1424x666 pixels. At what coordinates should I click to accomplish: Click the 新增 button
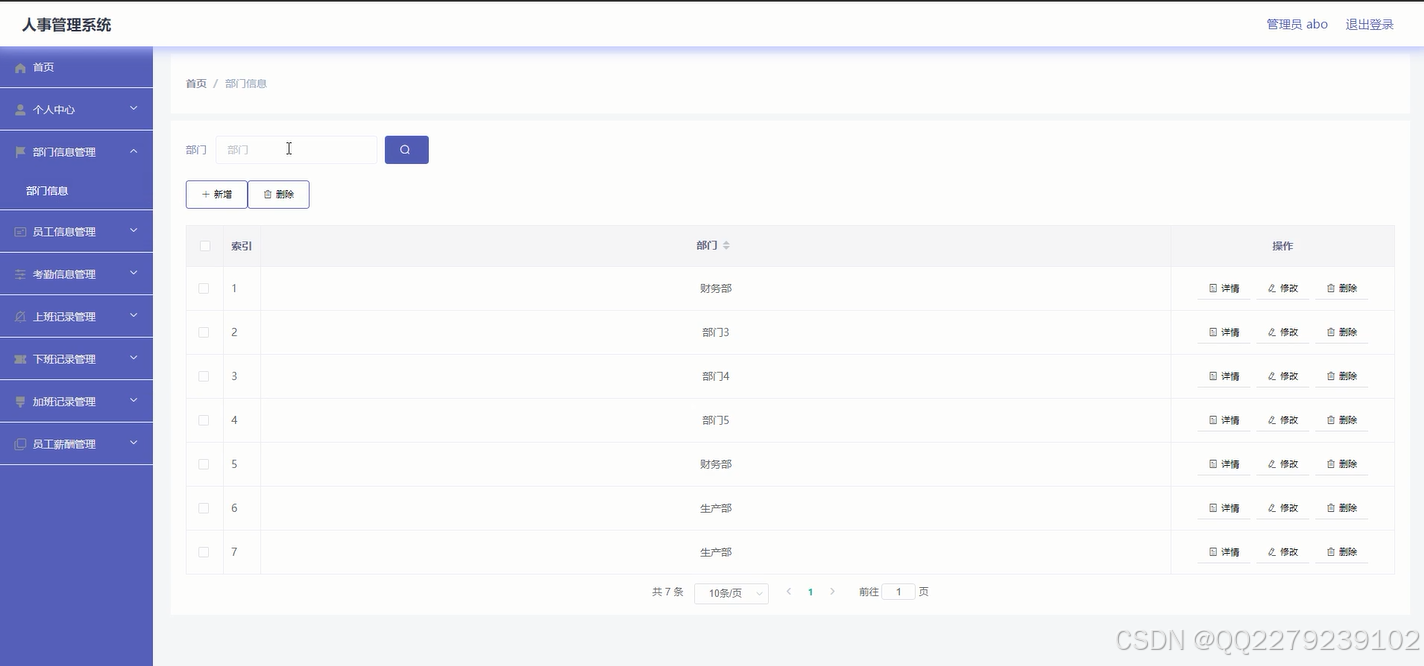216,194
